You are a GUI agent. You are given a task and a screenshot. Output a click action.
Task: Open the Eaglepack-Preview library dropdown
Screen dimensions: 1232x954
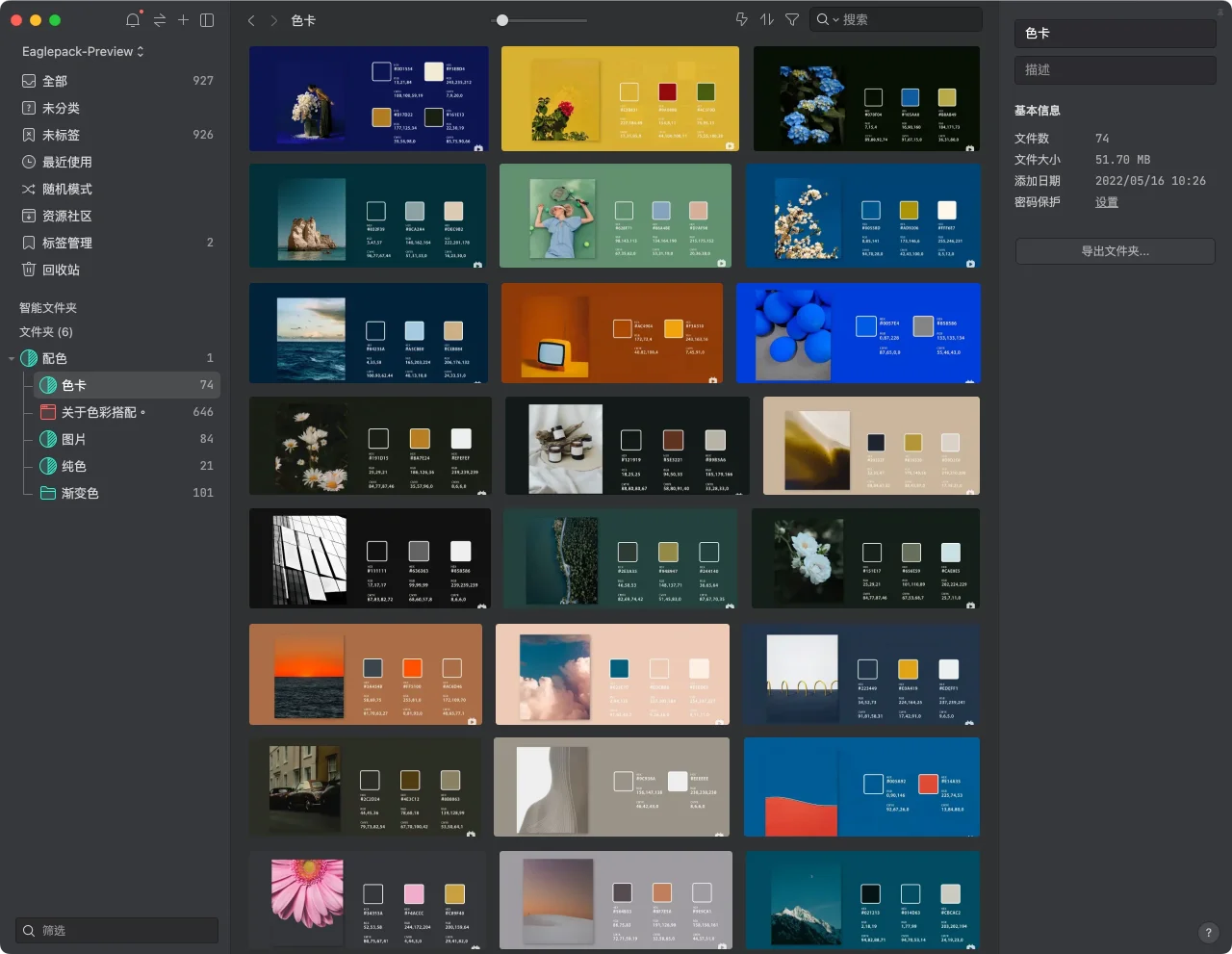[83, 51]
